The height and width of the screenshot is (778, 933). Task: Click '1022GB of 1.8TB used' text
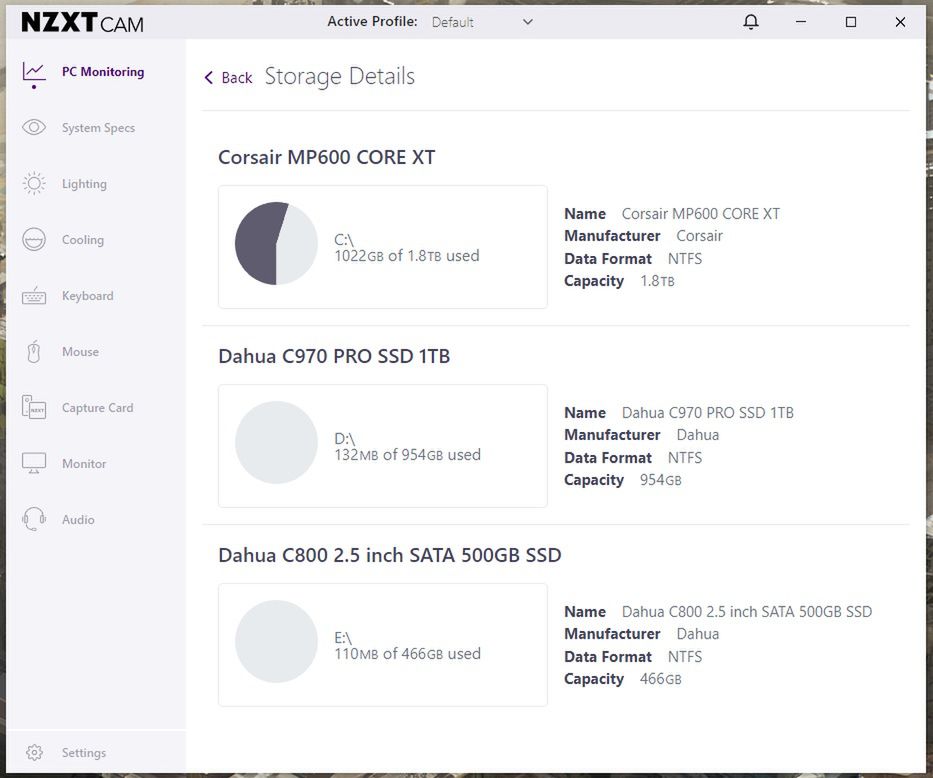(407, 256)
